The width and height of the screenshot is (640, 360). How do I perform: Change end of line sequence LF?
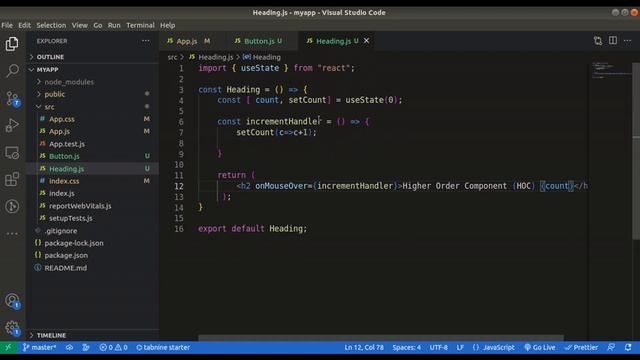[x=460, y=347]
